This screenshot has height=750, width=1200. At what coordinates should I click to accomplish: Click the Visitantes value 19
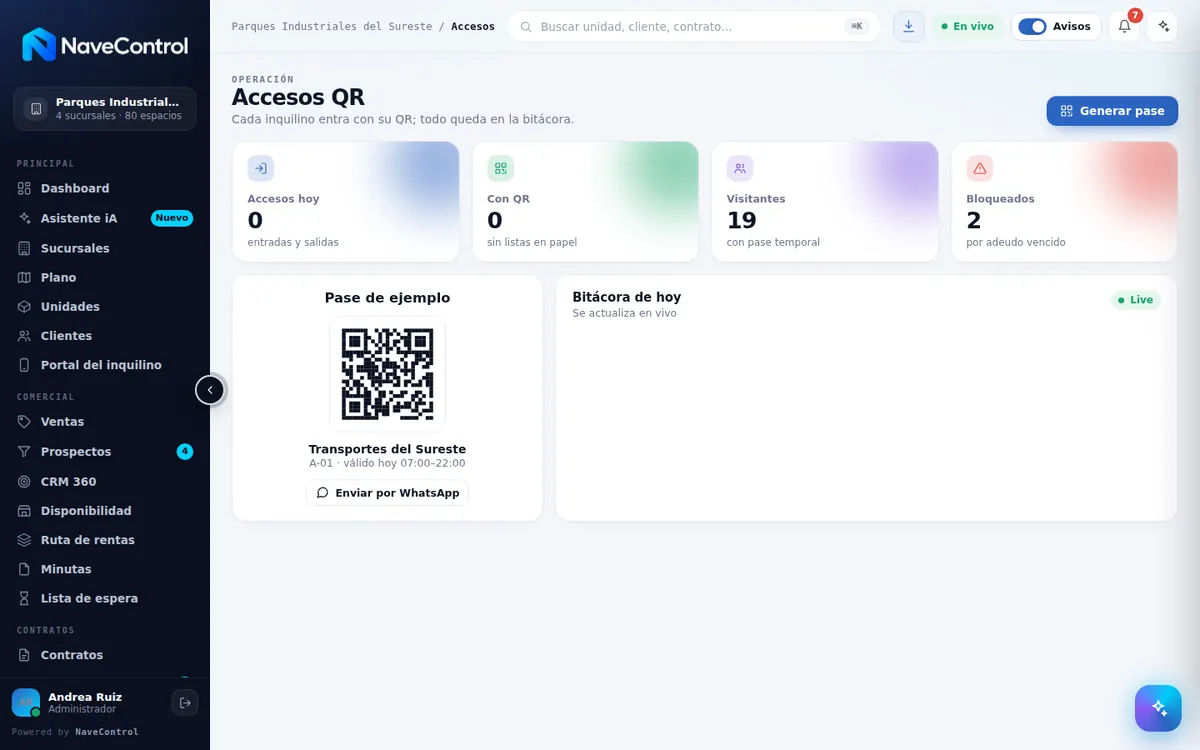pos(741,221)
